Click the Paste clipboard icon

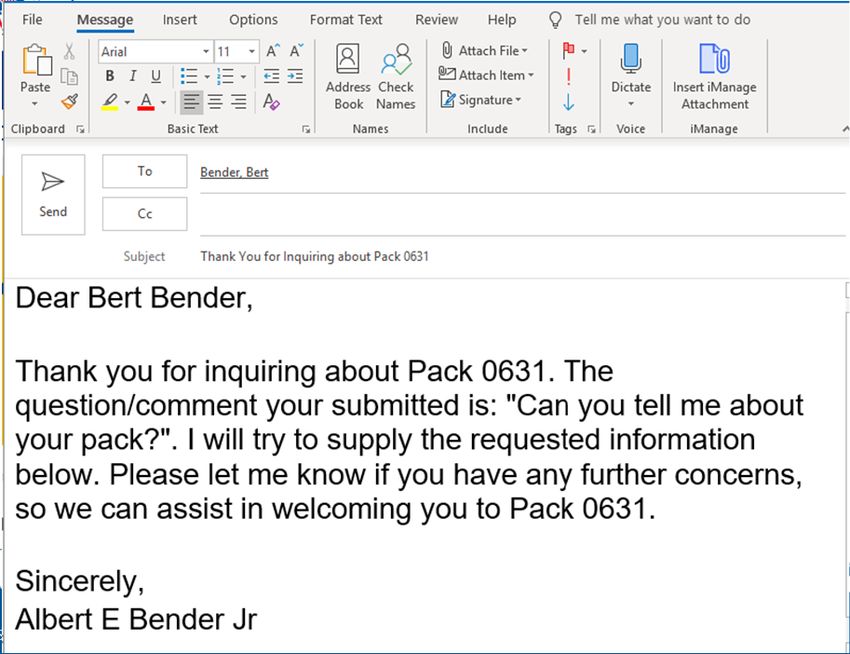(x=36, y=60)
